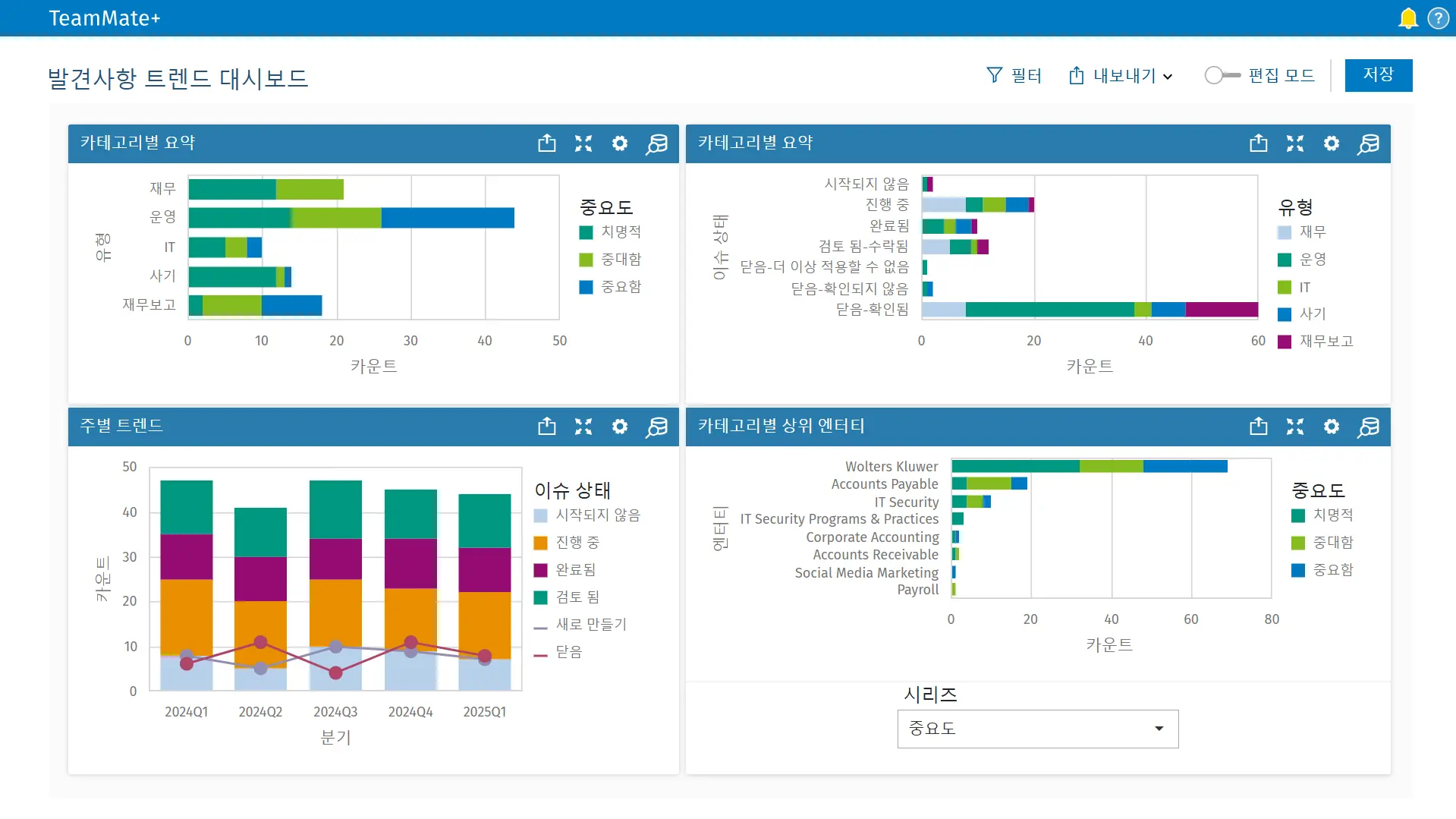Open the help question mark icon
The image size is (1456, 819).
1438,18
